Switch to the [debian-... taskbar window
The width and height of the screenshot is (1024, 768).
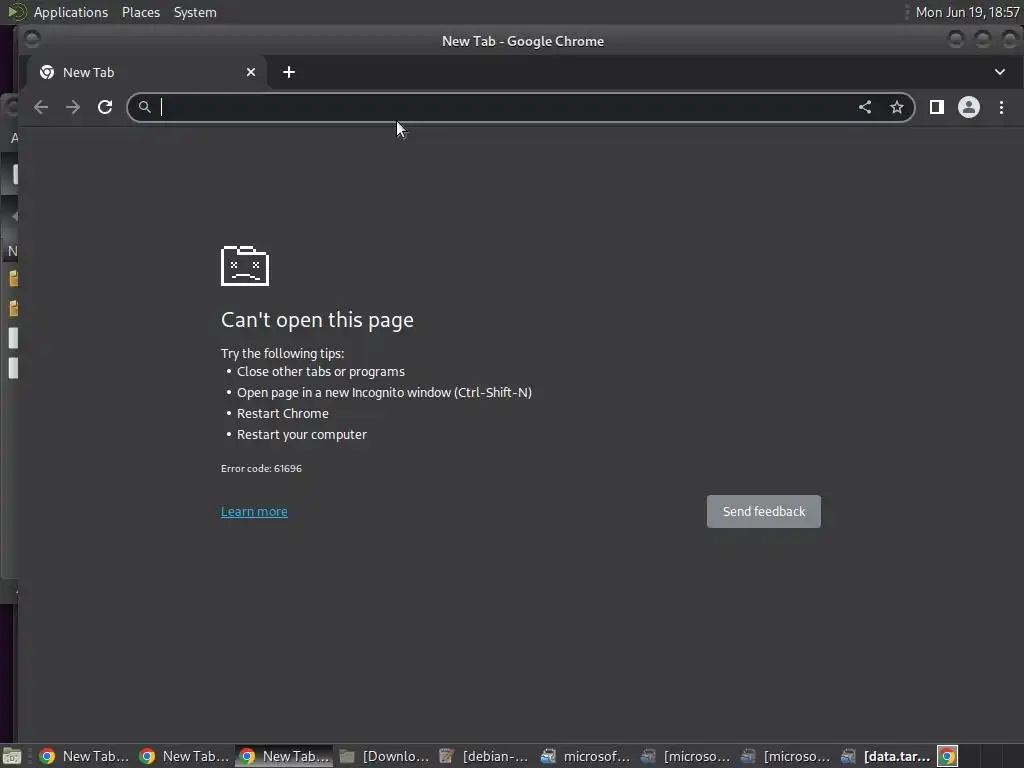pos(485,756)
